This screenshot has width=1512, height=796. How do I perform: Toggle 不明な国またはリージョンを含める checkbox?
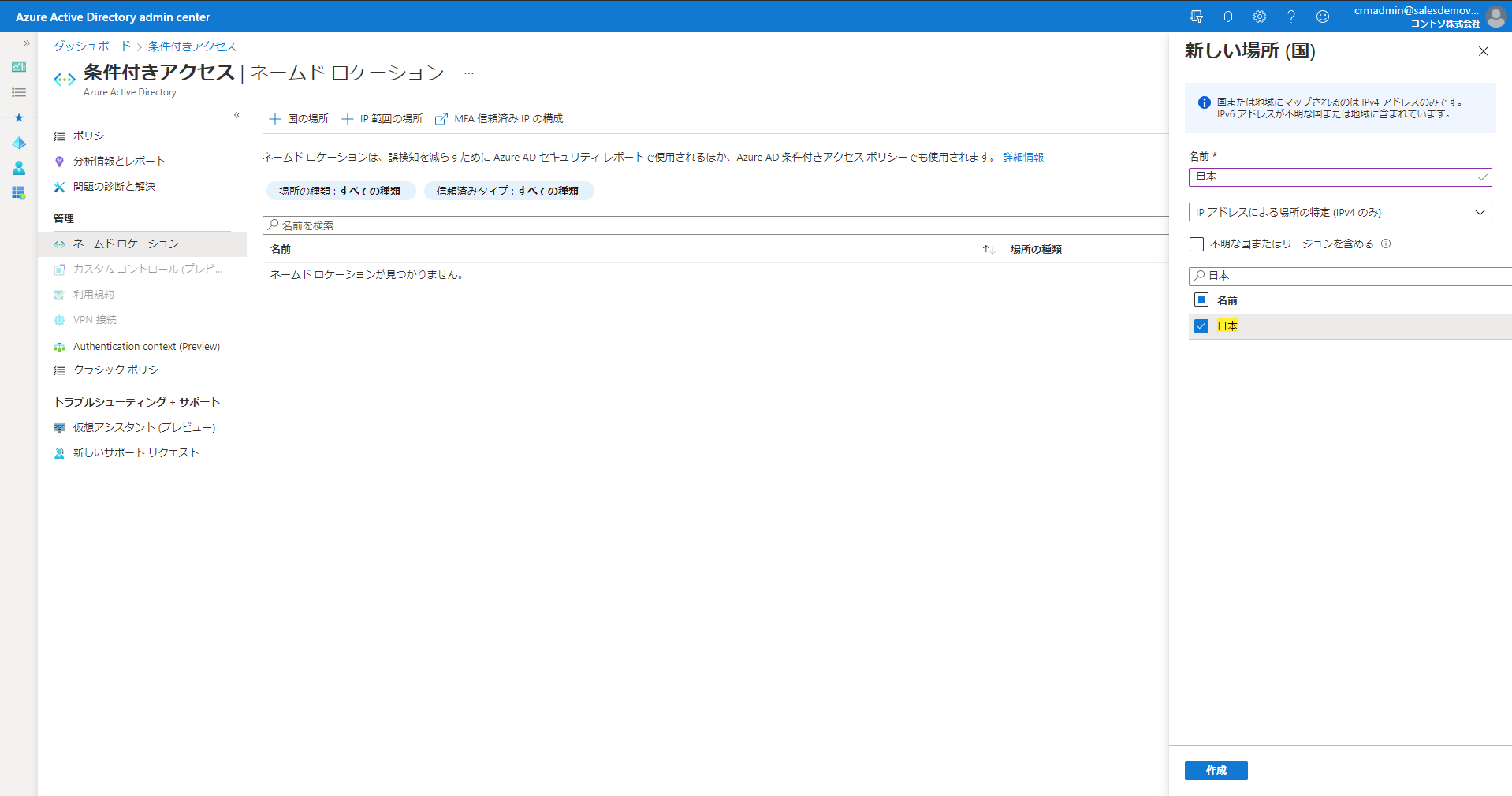pyautogui.click(x=1196, y=244)
